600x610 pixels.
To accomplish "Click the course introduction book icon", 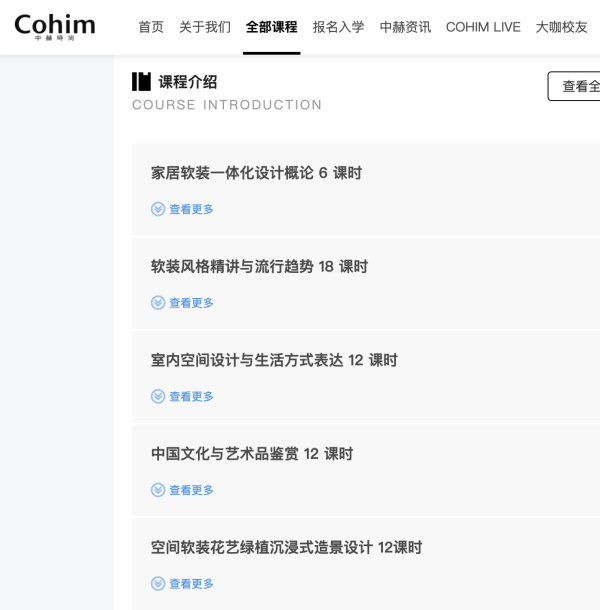I will [141, 82].
